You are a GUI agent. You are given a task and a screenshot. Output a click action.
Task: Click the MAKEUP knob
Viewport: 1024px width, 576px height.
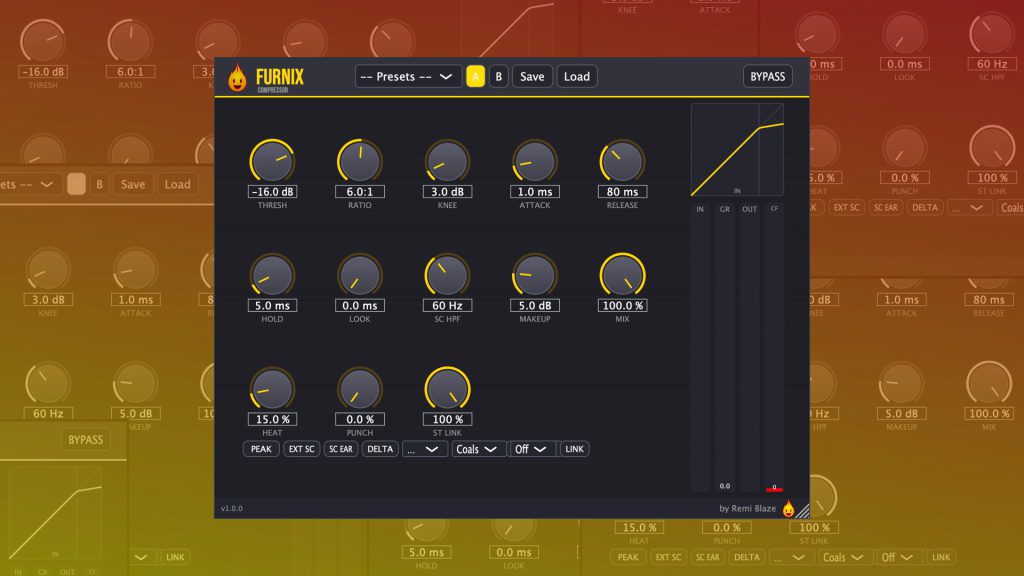point(535,275)
